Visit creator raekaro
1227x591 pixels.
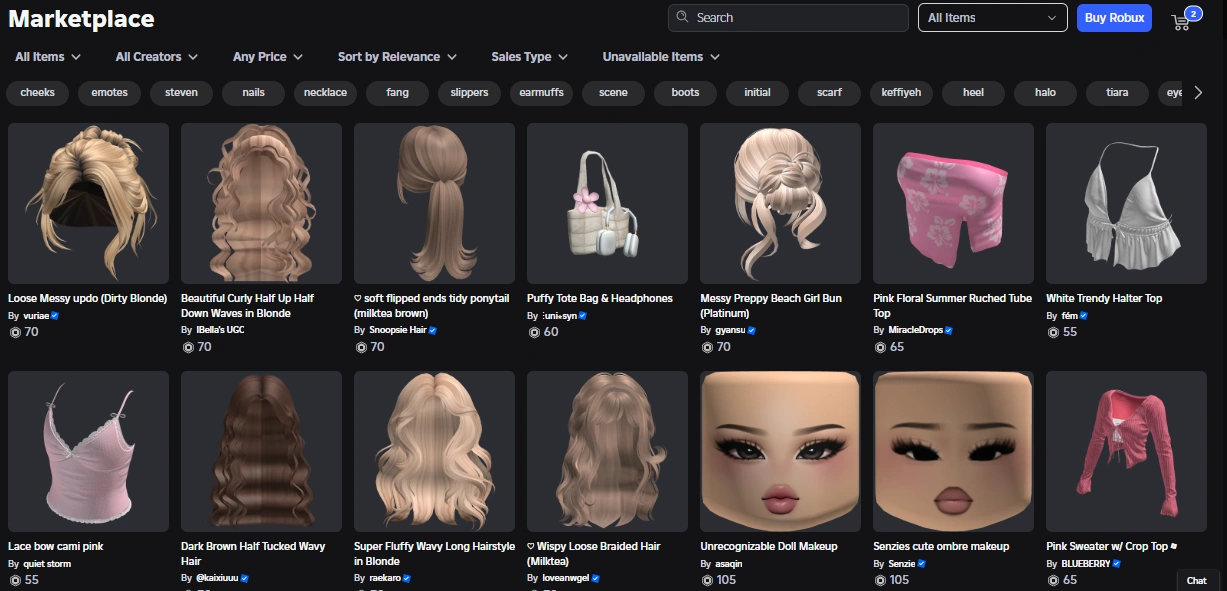point(384,578)
